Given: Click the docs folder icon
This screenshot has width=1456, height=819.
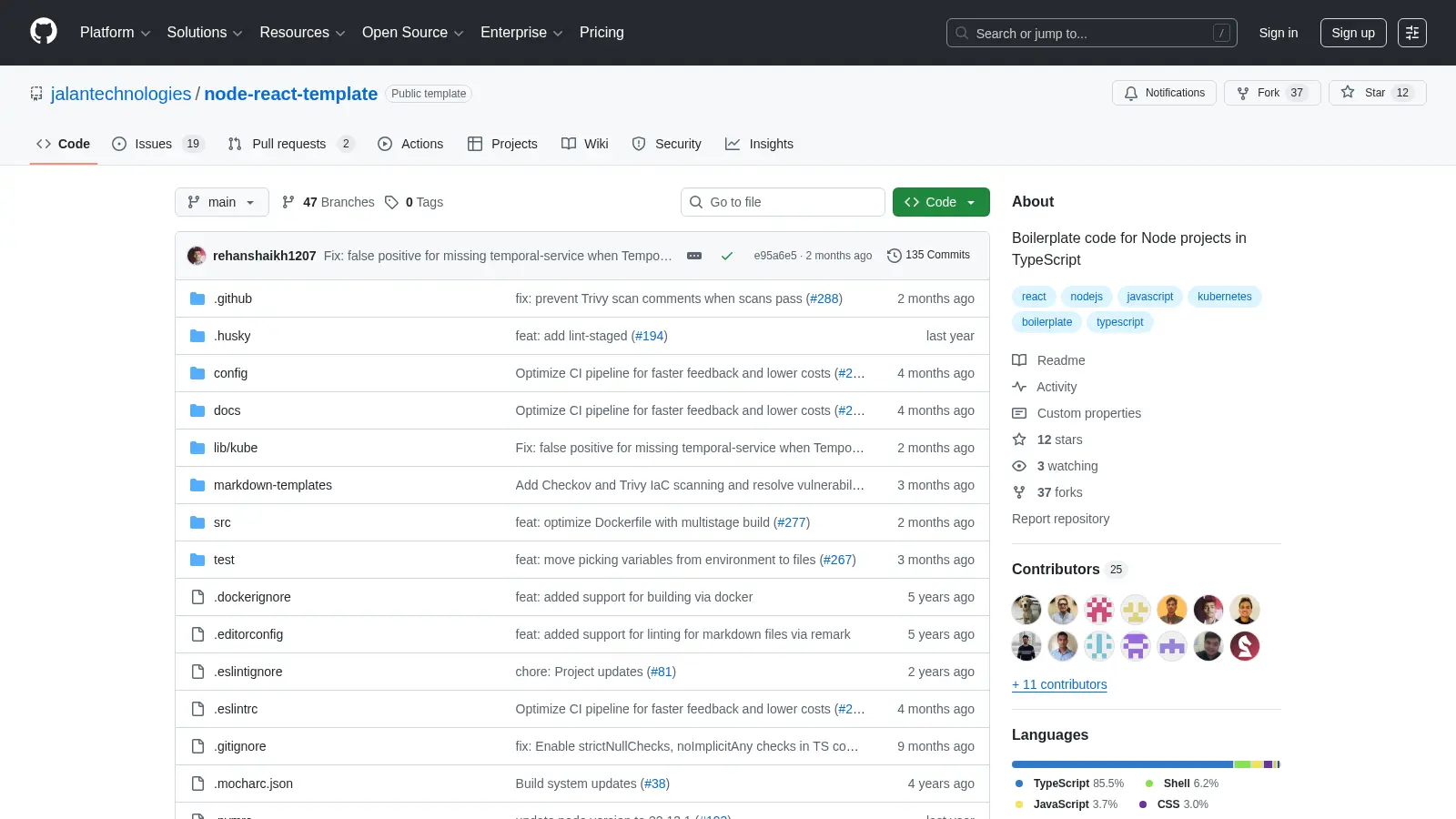Looking at the screenshot, I should (197, 410).
